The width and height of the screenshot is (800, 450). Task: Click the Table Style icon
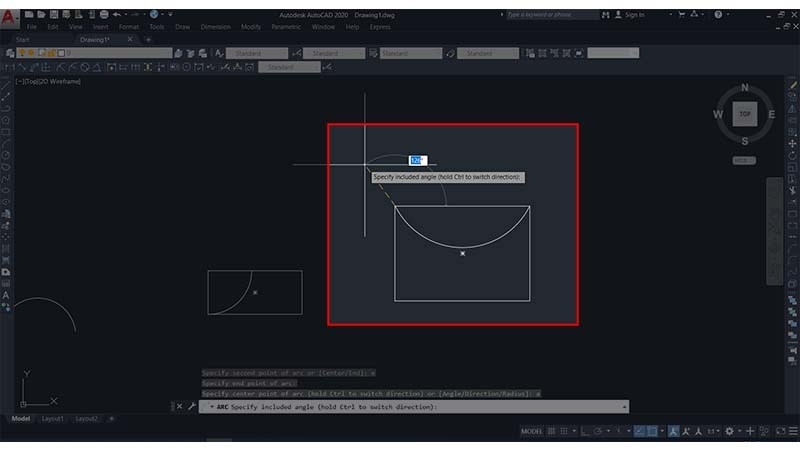coord(373,53)
